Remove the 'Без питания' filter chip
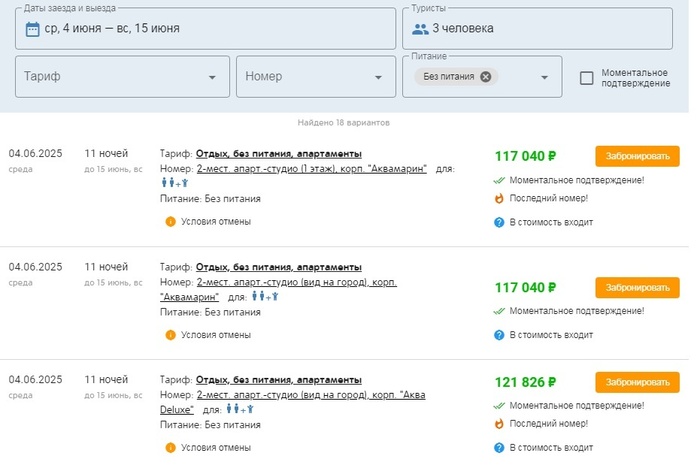The image size is (700, 465). (486, 77)
